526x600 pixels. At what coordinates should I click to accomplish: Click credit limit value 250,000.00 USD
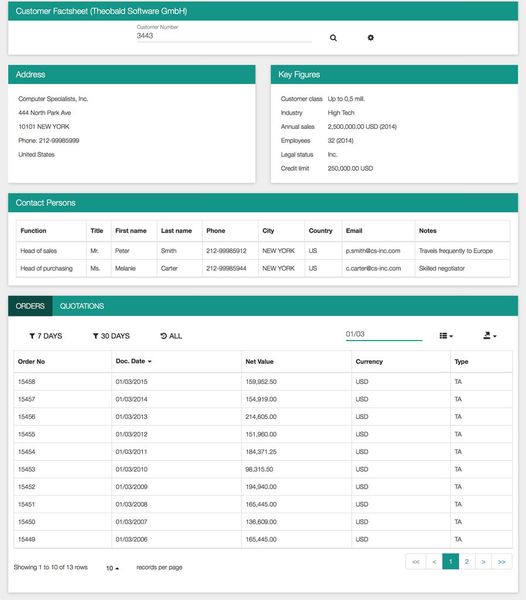(350, 168)
